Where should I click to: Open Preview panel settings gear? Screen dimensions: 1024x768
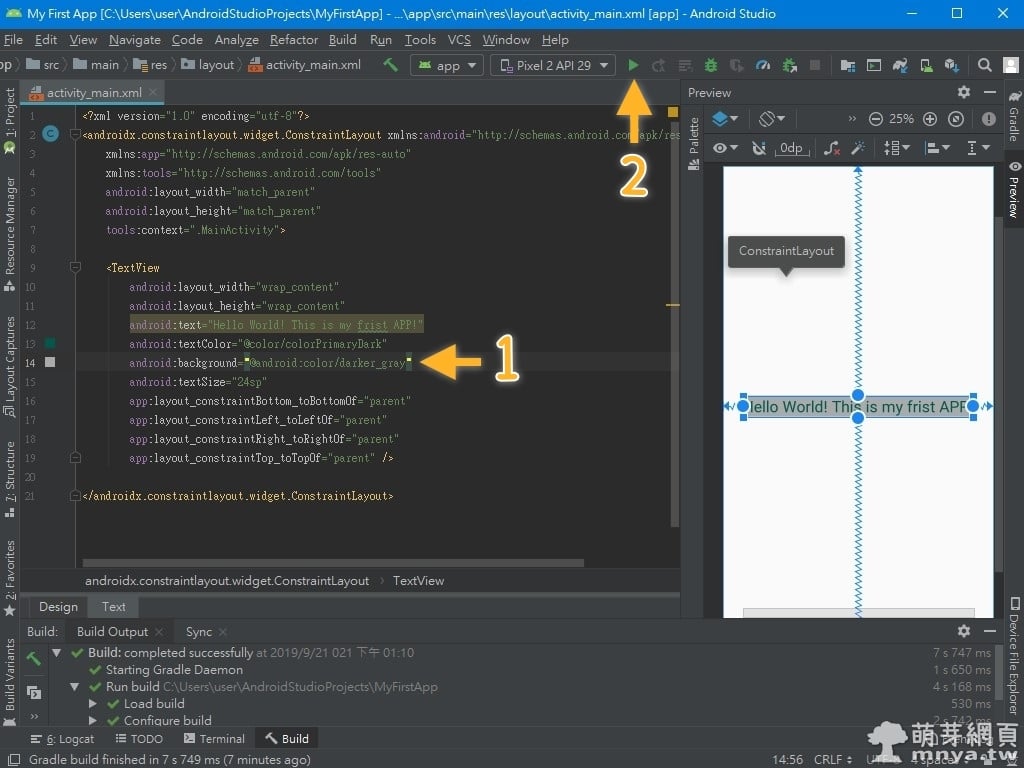pos(963,92)
